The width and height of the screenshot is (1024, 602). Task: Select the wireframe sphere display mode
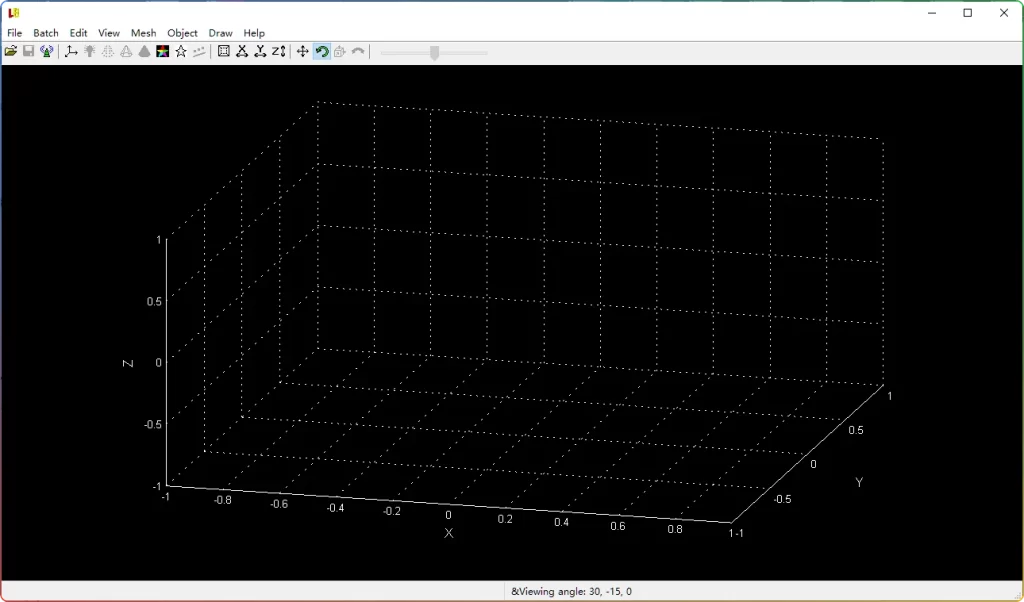click(x=109, y=51)
